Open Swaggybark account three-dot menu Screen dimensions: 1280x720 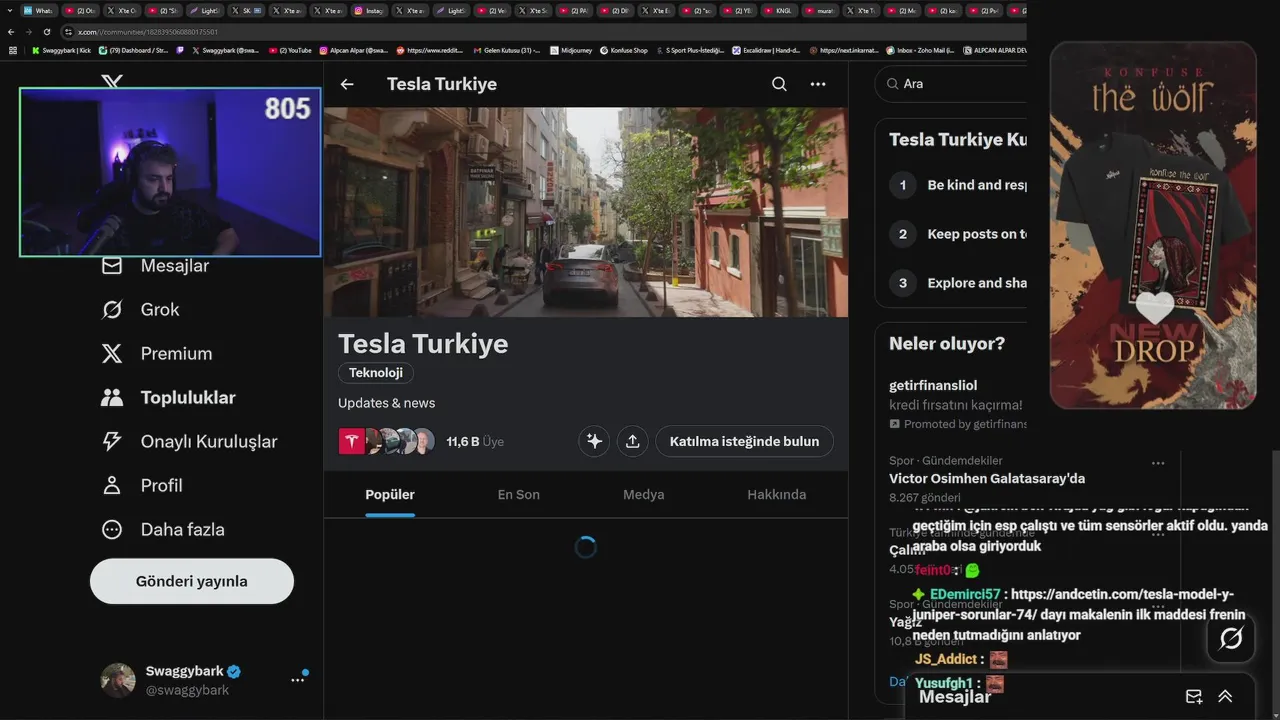click(x=297, y=679)
